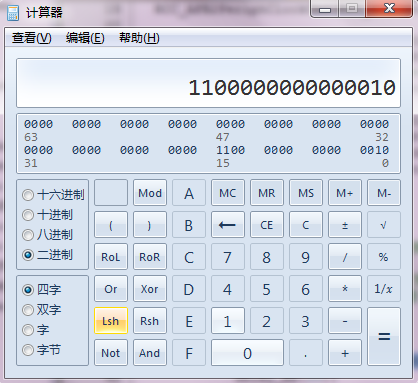Click the hex digit E key
This screenshot has width=418, height=383.
[x=189, y=321]
